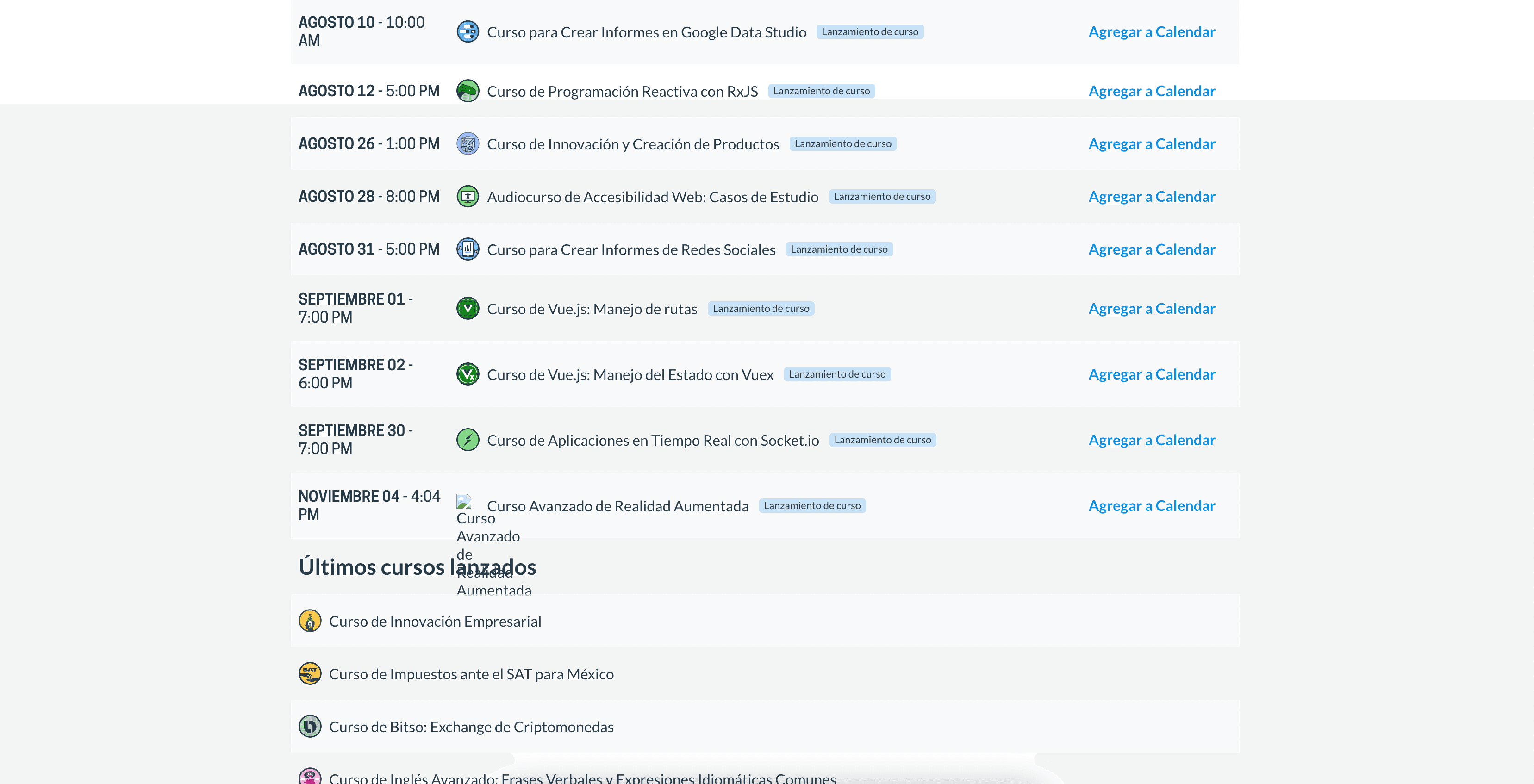Add Realidad Aumentada course to Calendar

coord(1152,506)
